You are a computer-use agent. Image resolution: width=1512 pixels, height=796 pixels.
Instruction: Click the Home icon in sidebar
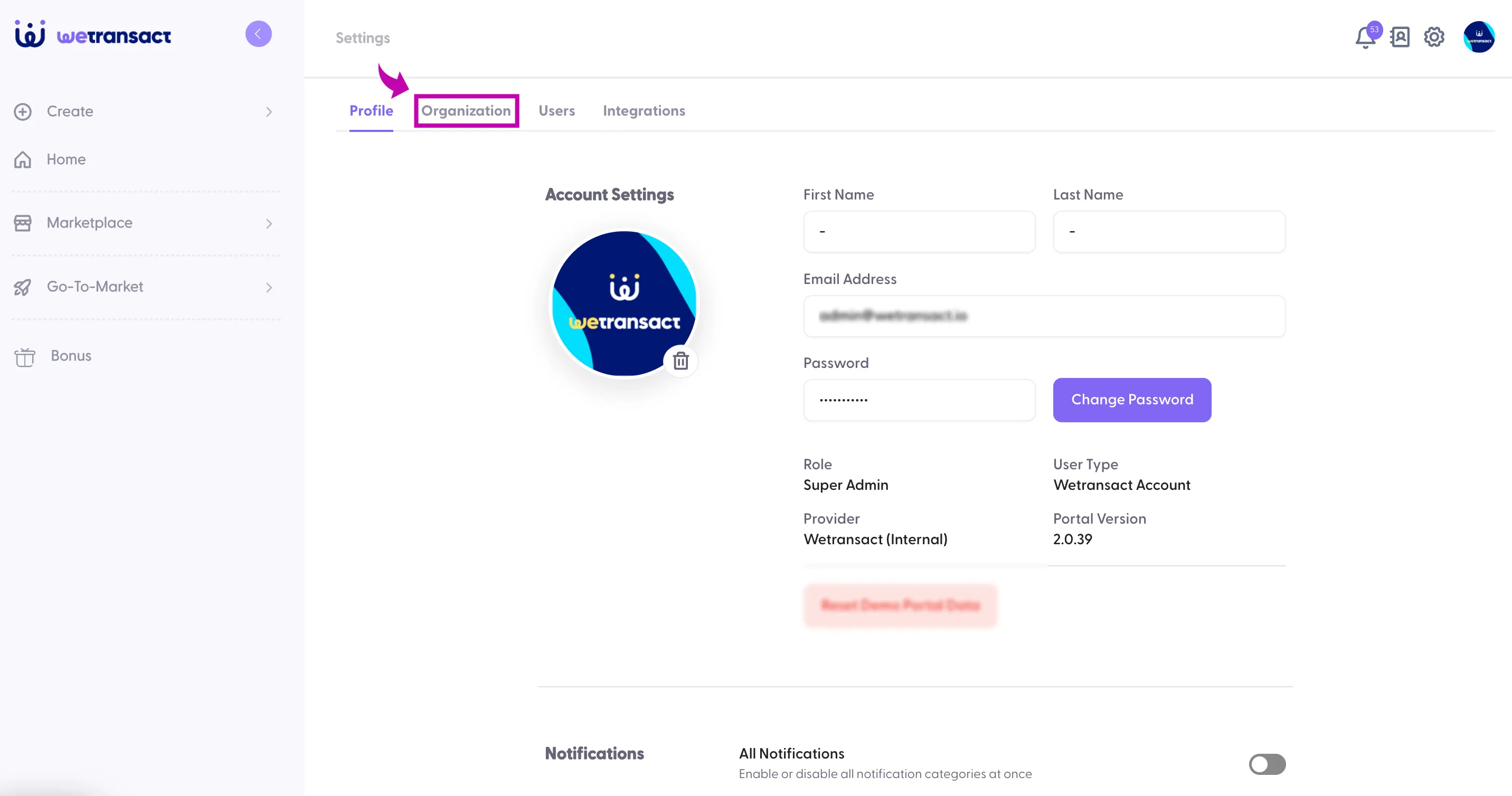pyautogui.click(x=23, y=159)
